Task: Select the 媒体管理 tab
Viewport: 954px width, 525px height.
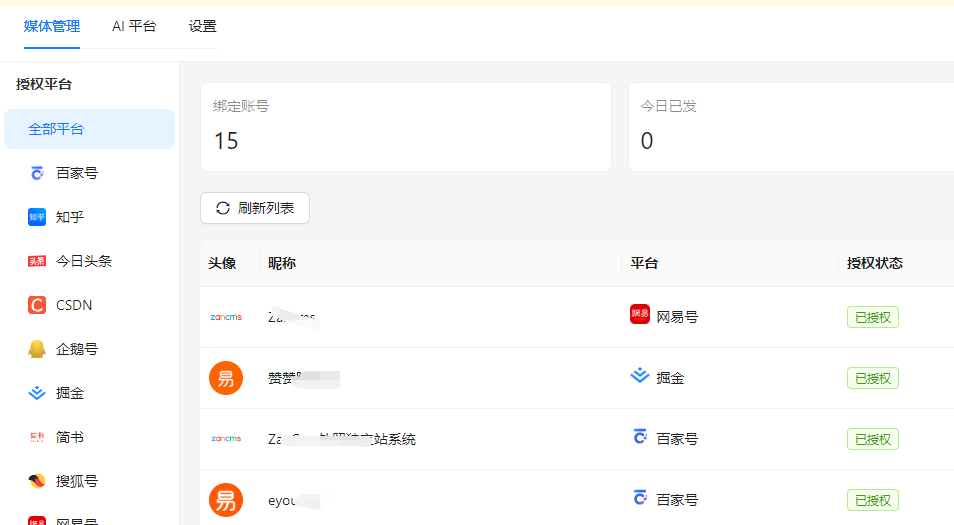Action: click(x=52, y=26)
